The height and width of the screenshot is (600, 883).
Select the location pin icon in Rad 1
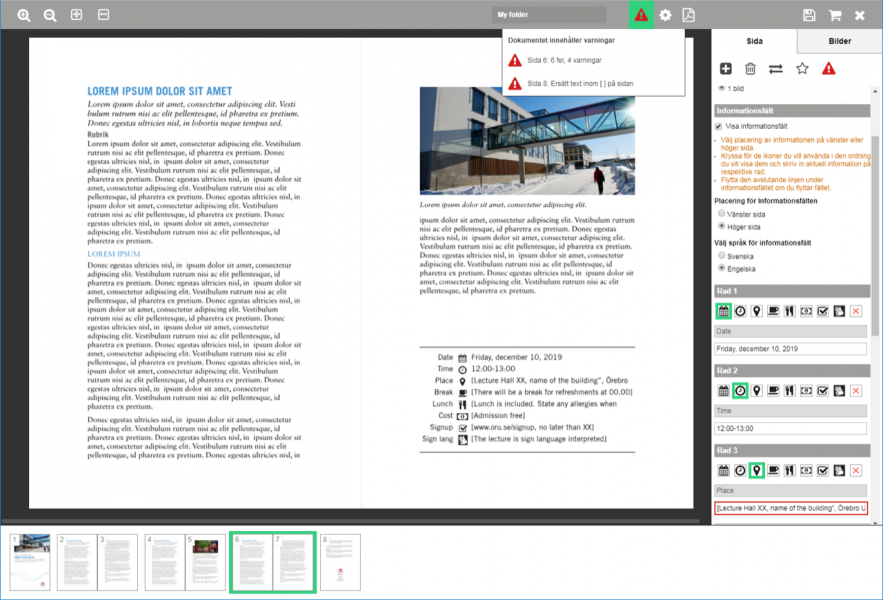[x=756, y=311]
